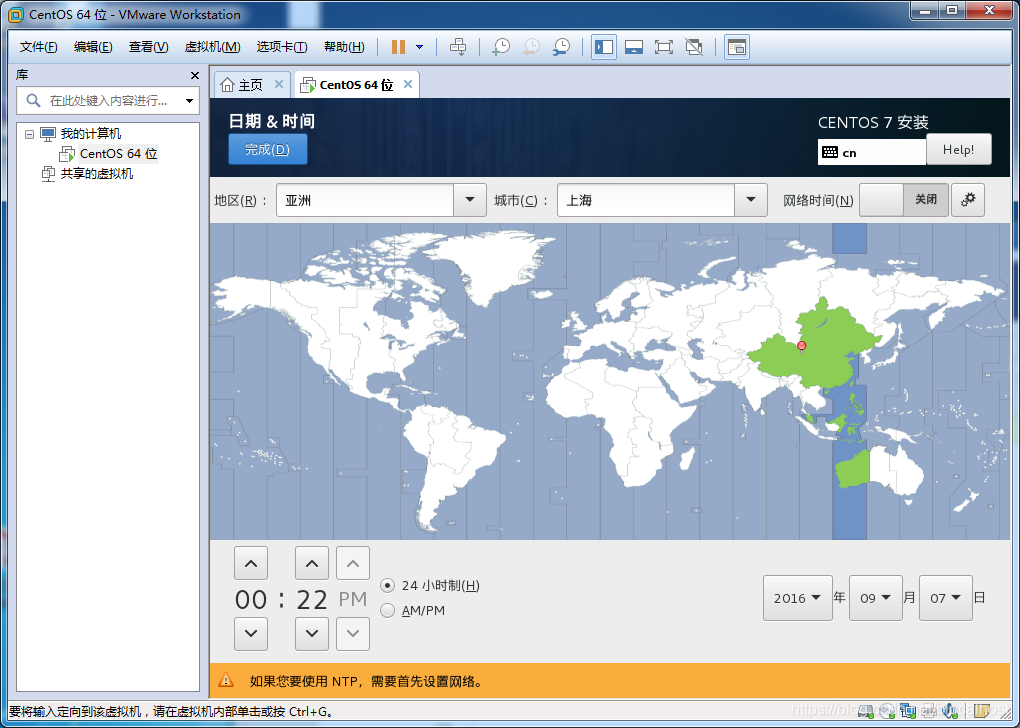Open the power options arrow beside the pause icon
The image size is (1020, 728).
[x=420, y=47]
